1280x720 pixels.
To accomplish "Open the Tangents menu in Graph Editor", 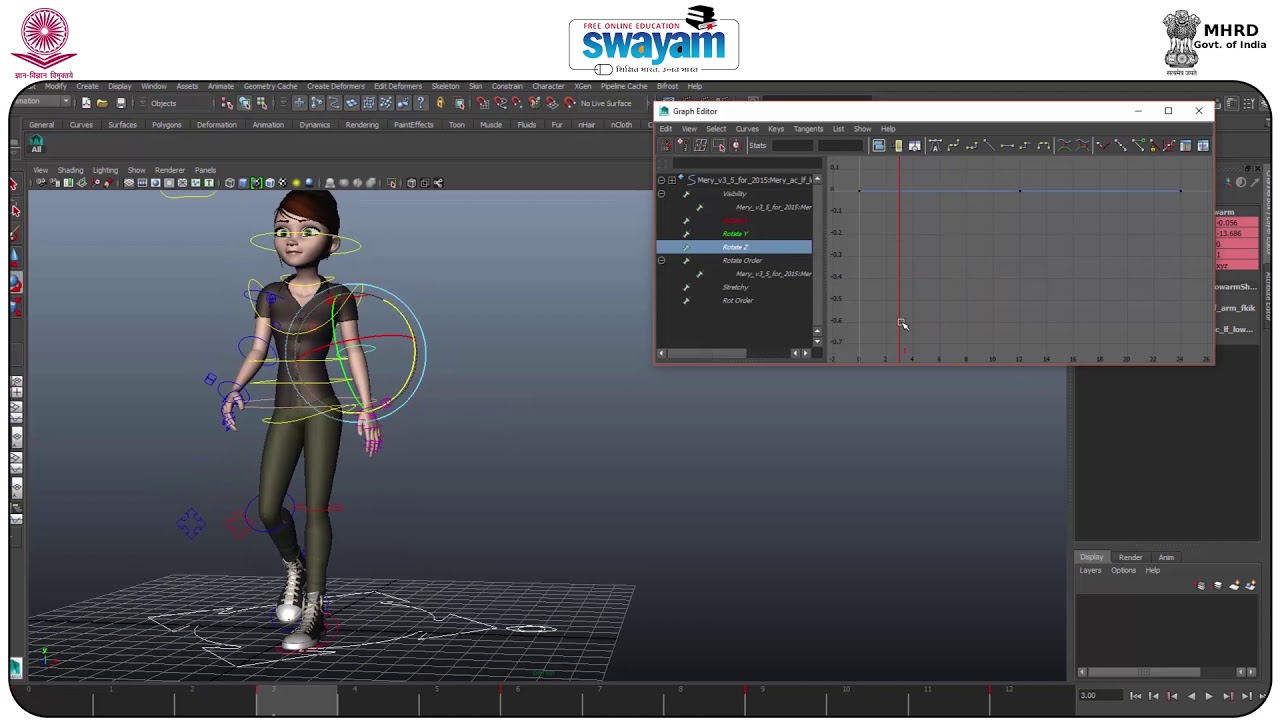I will click(x=808, y=129).
